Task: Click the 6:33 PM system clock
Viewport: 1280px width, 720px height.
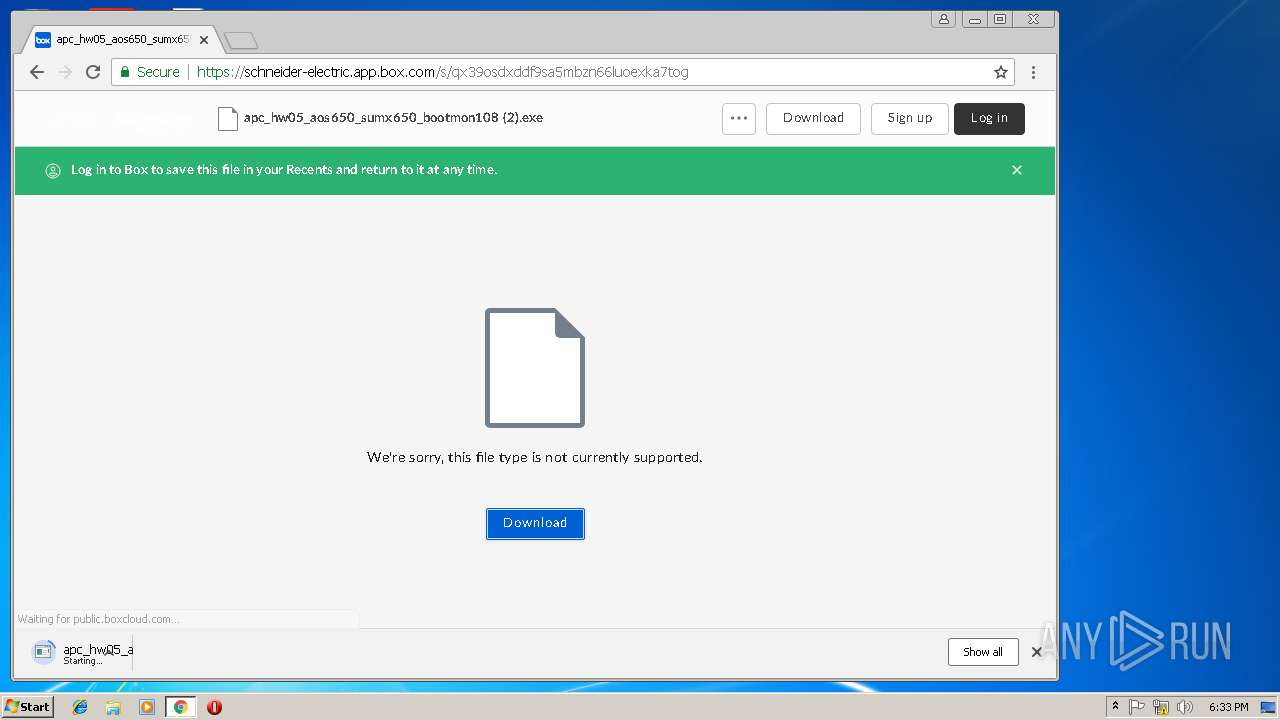Action: (x=1228, y=707)
